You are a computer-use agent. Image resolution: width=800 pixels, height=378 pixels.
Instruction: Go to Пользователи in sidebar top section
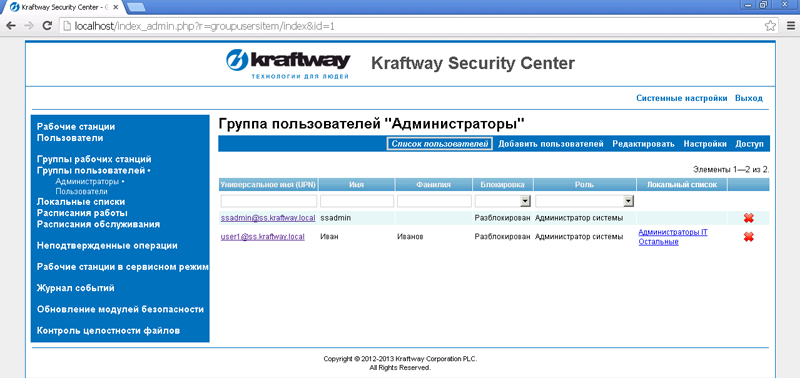point(70,138)
